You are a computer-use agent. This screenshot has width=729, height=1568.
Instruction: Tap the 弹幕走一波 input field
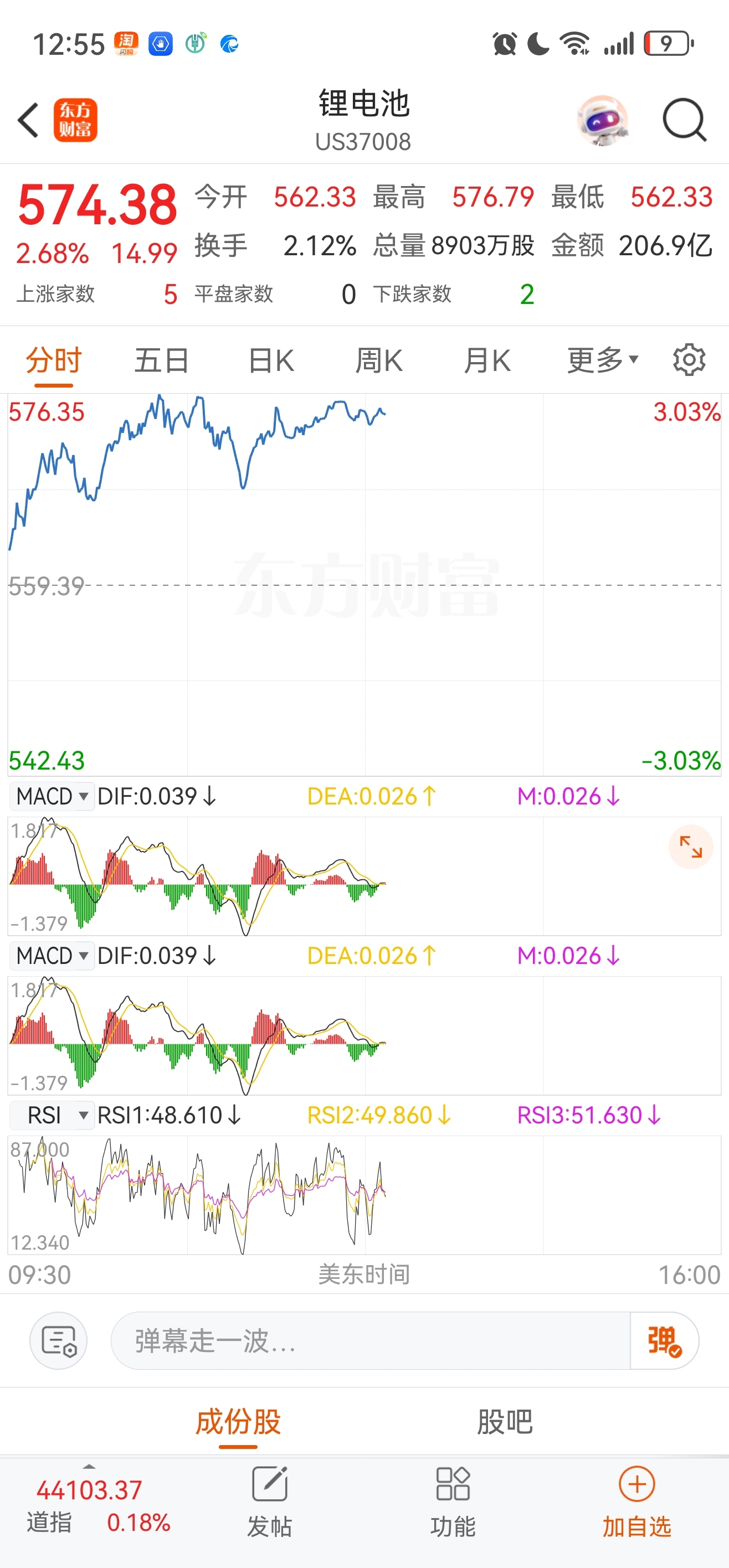pos(369,1340)
